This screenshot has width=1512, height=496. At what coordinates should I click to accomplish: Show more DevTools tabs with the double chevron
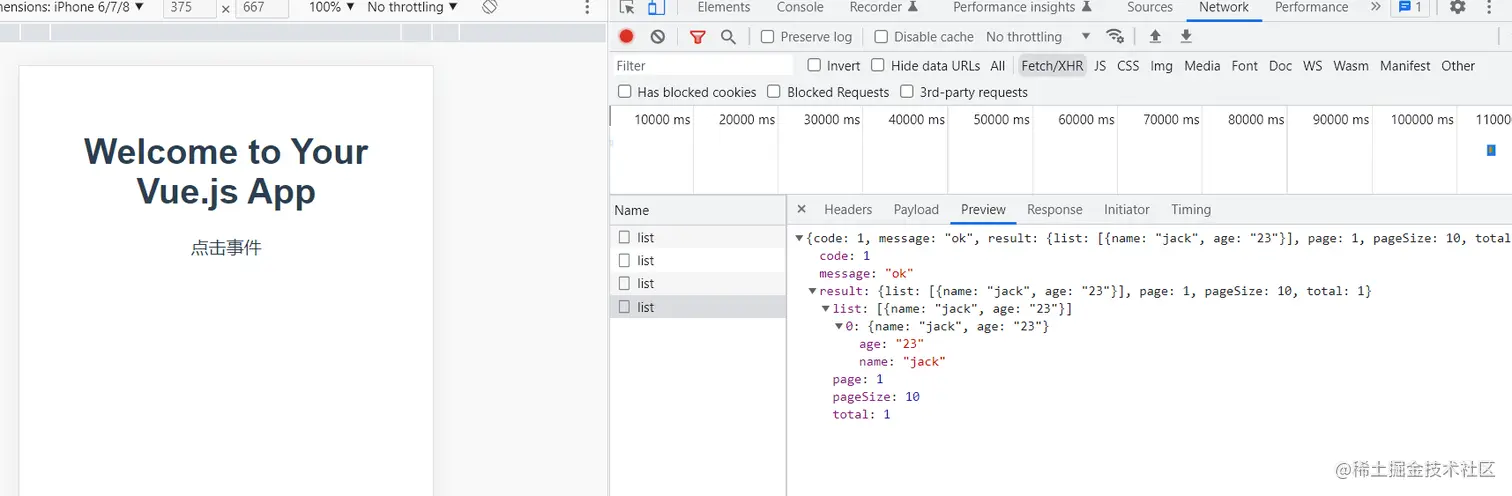point(1376,7)
